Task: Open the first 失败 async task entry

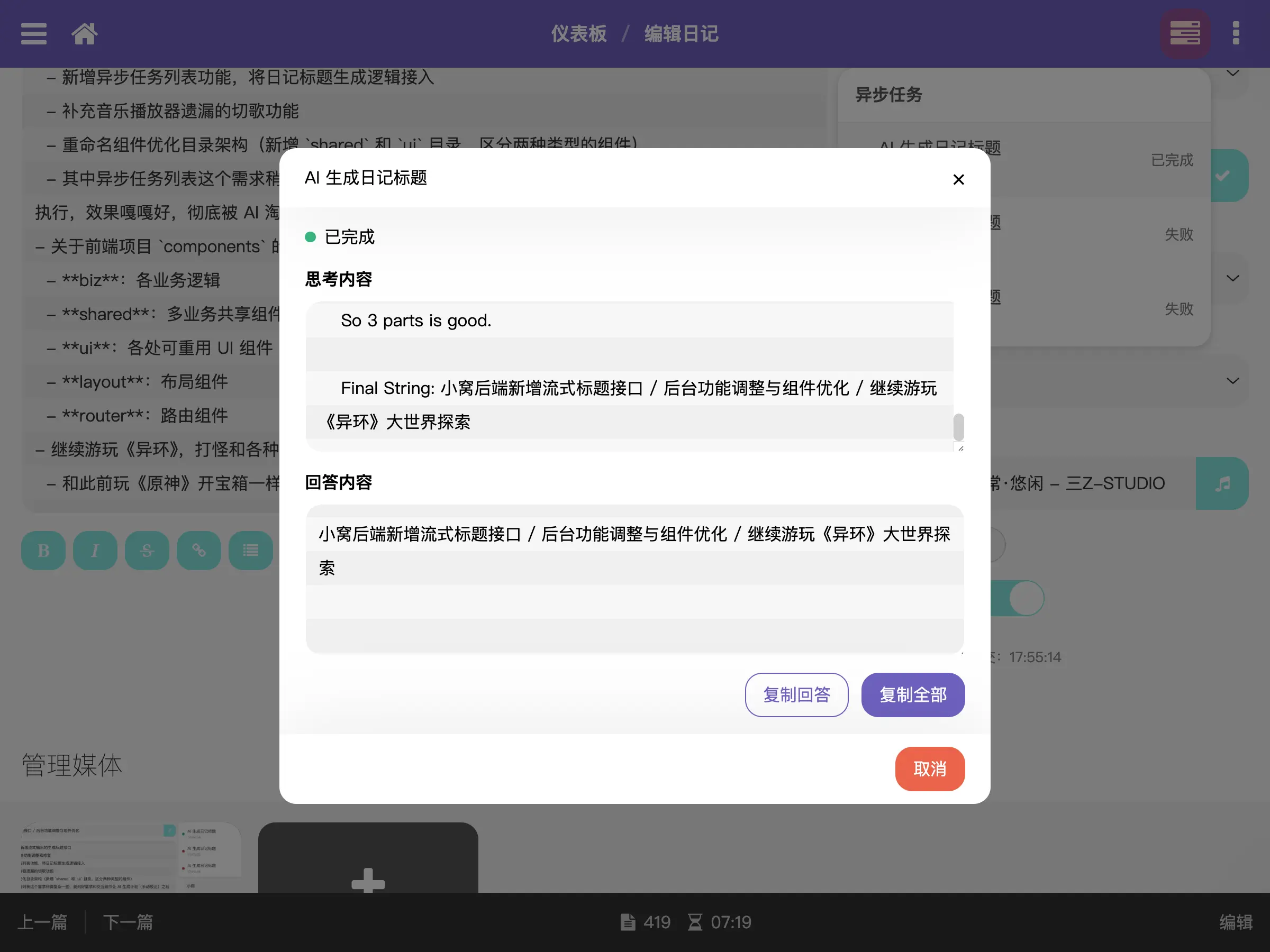Action: coord(1100,234)
